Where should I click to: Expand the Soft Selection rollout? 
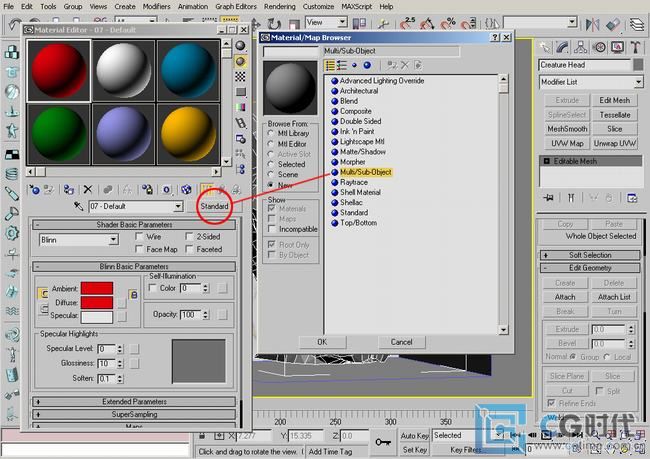590,255
